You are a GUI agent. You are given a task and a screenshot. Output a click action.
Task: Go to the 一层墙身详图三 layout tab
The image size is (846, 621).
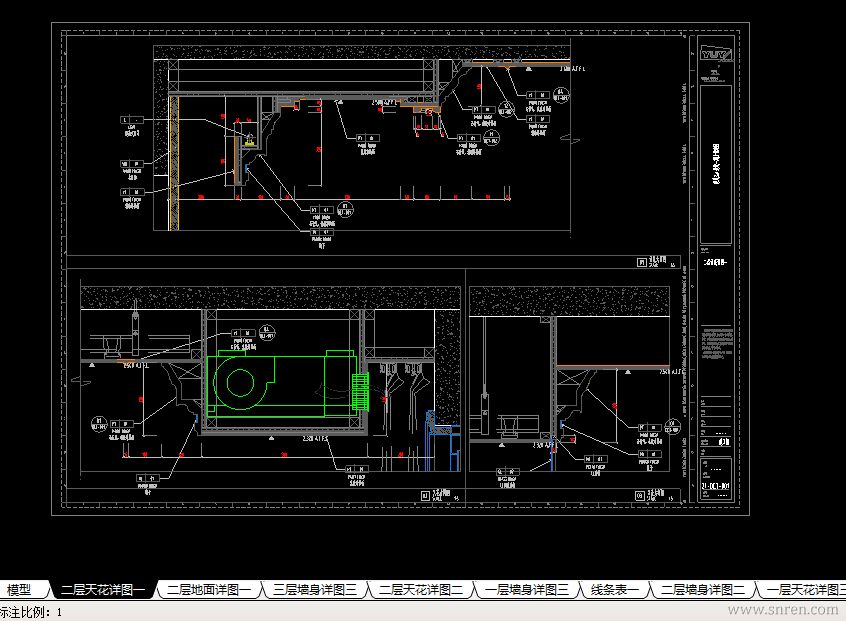click(x=526, y=590)
